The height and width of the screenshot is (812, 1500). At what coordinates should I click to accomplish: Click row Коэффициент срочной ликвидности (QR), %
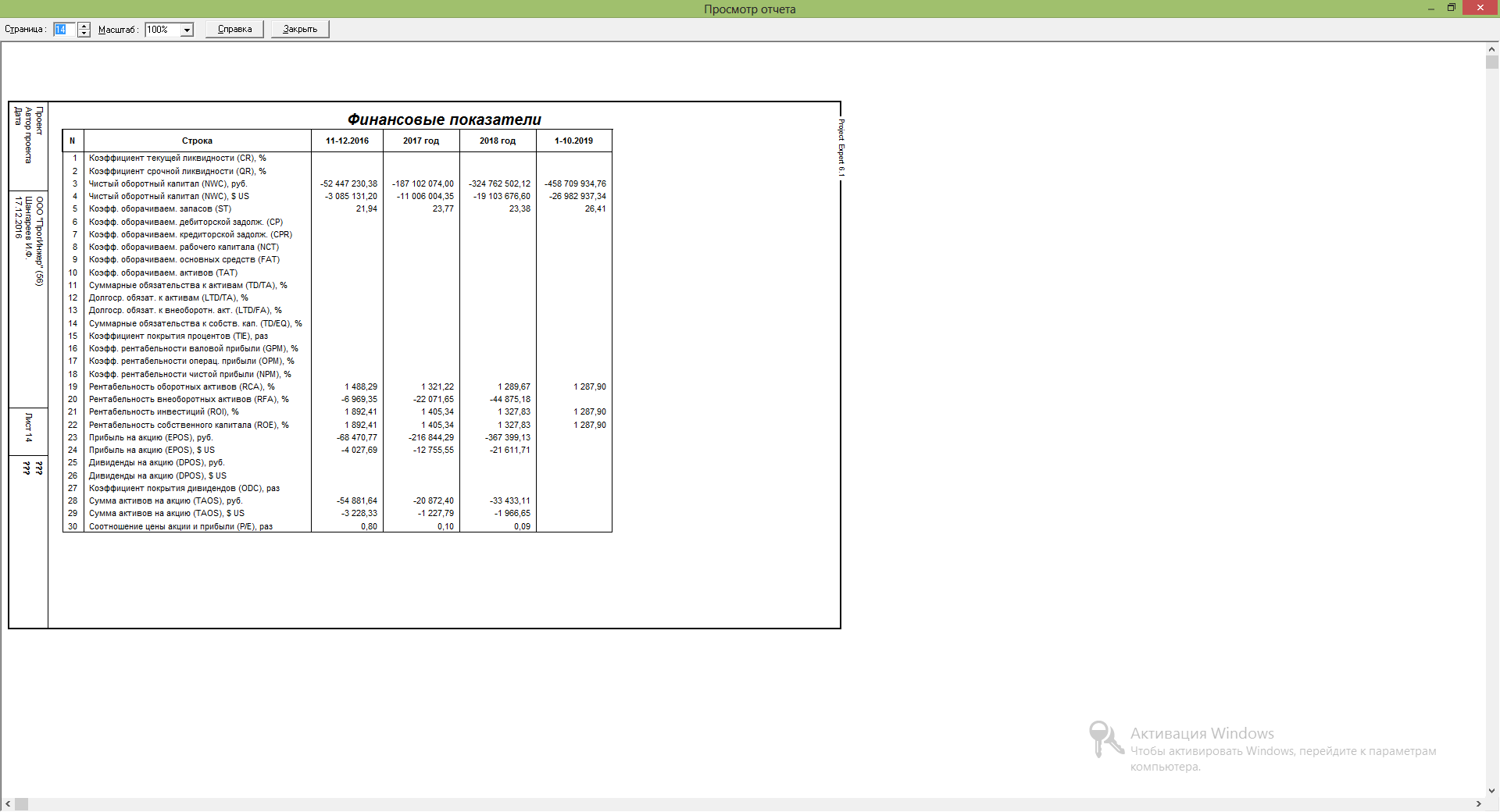(337, 171)
